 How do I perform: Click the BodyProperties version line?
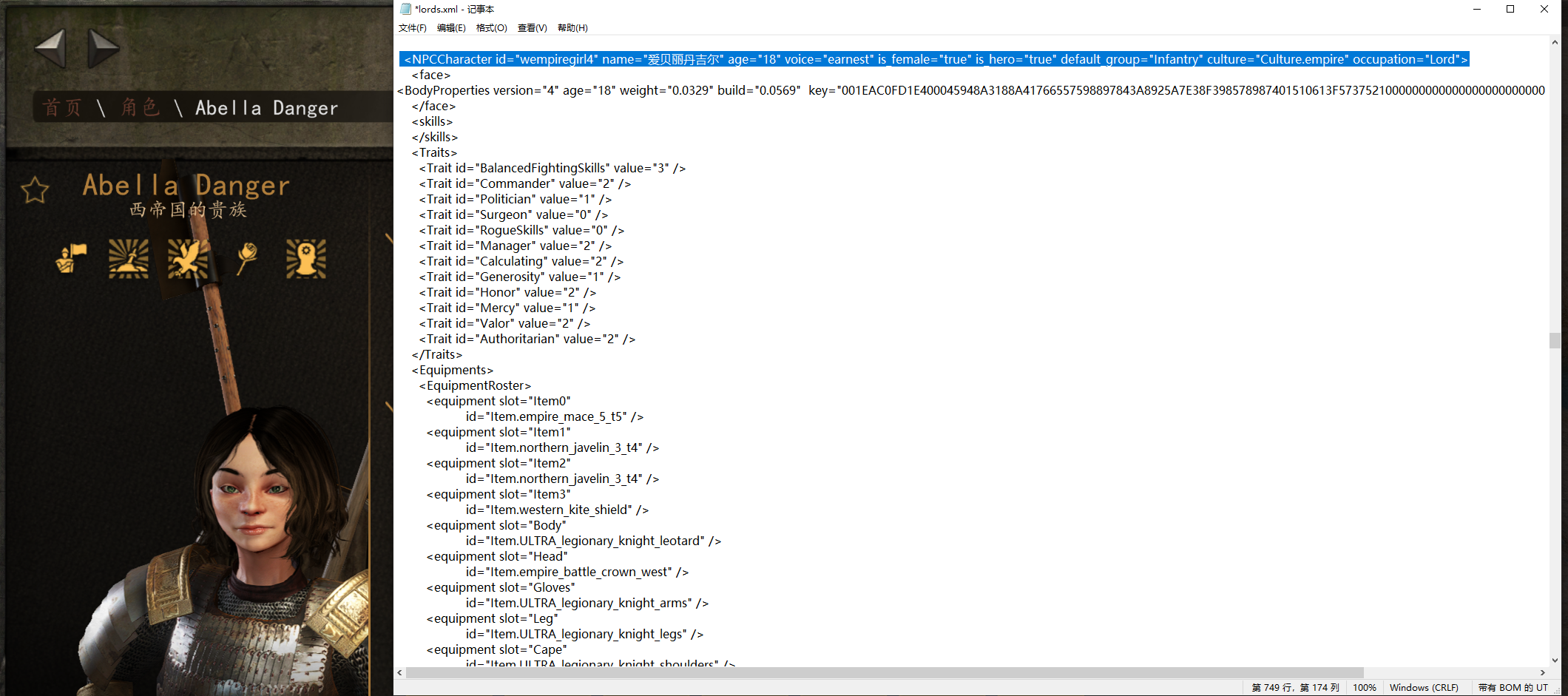(x=971, y=90)
